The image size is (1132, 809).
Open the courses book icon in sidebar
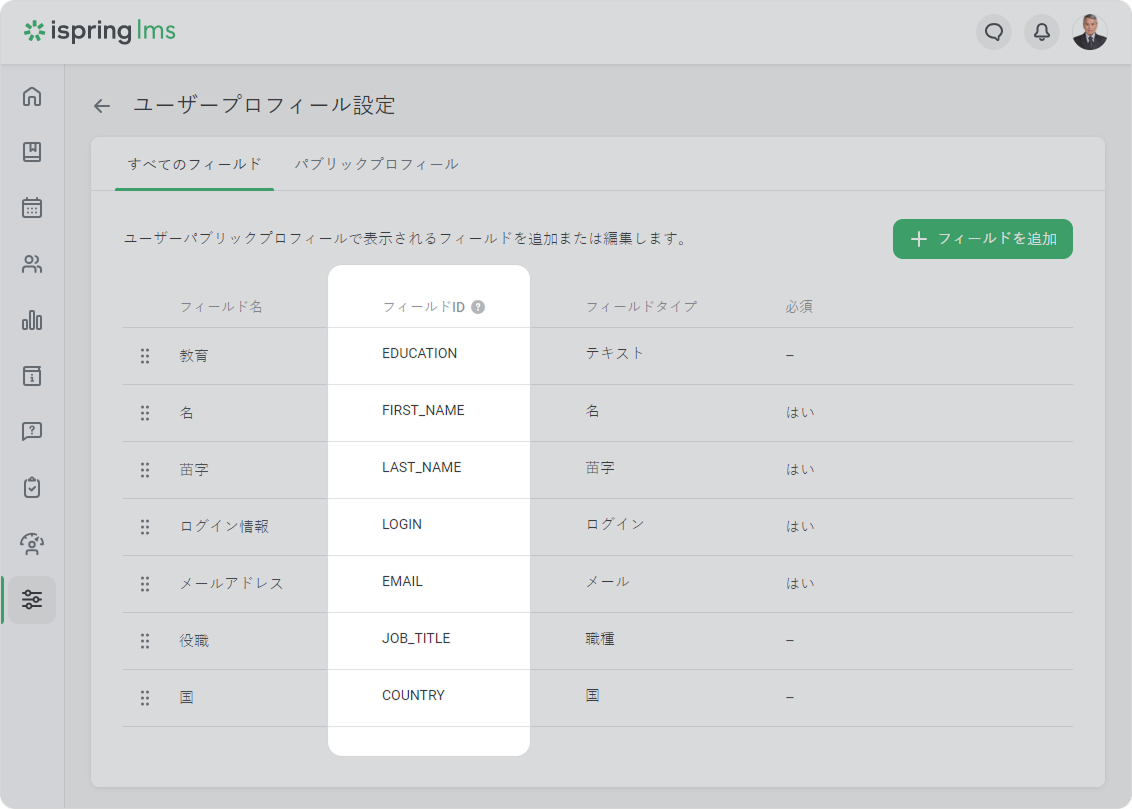click(x=32, y=152)
